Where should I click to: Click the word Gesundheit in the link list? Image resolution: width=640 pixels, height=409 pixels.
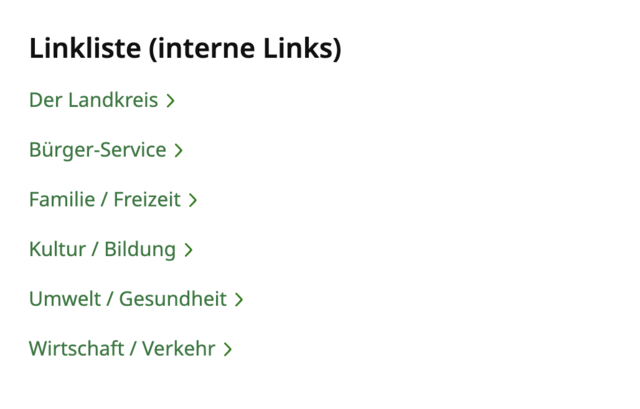click(173, 299)
